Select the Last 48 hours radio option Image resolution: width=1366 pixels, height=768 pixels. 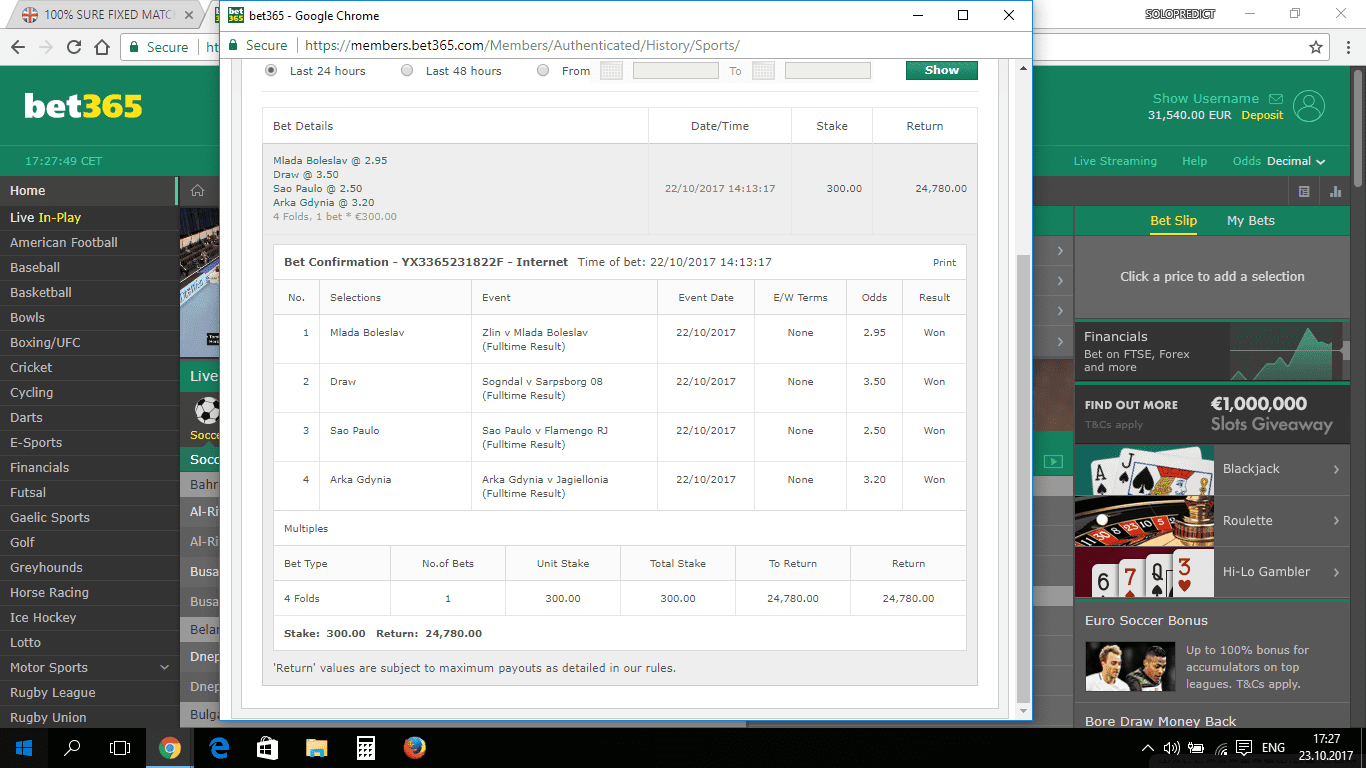(407, 71)
